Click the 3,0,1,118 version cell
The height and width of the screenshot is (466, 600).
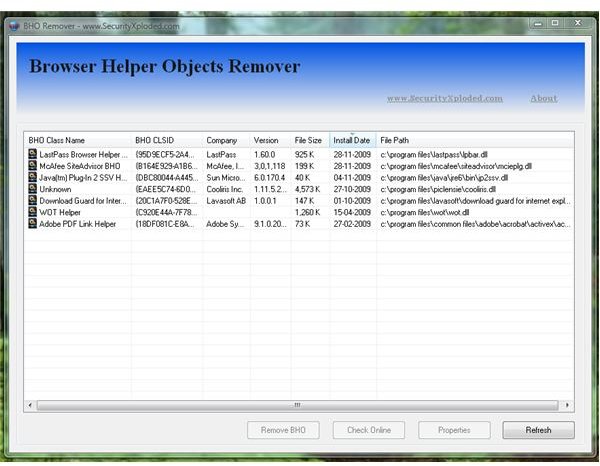270,166
